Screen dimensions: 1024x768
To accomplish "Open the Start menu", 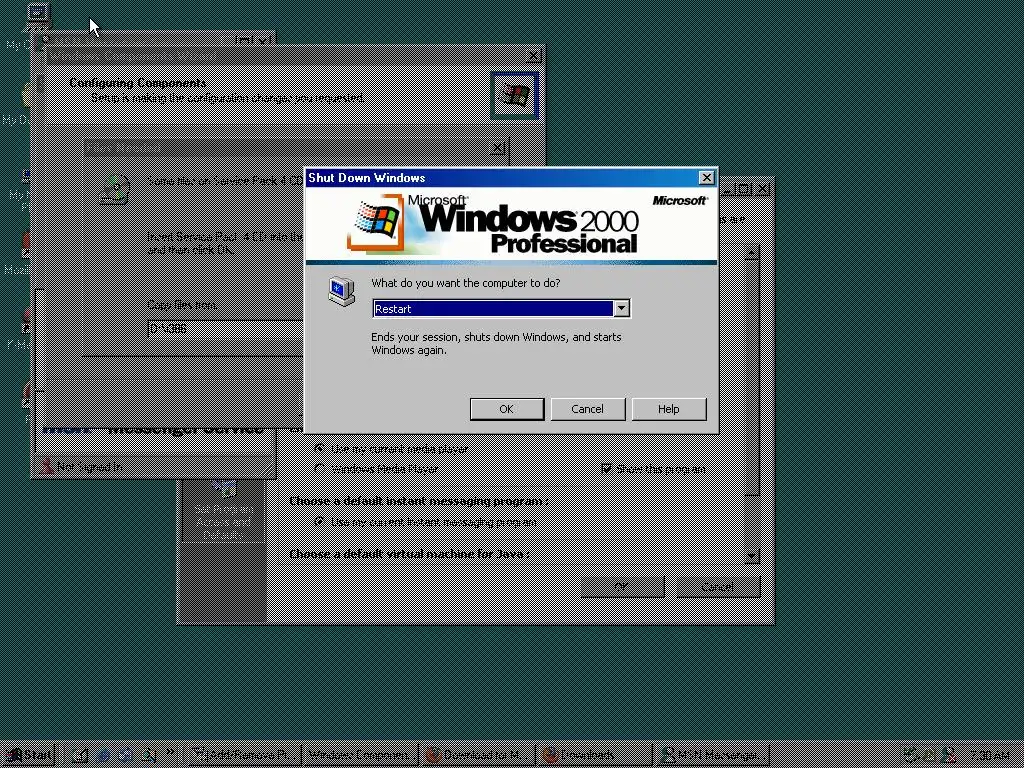I will pos(28,755).
